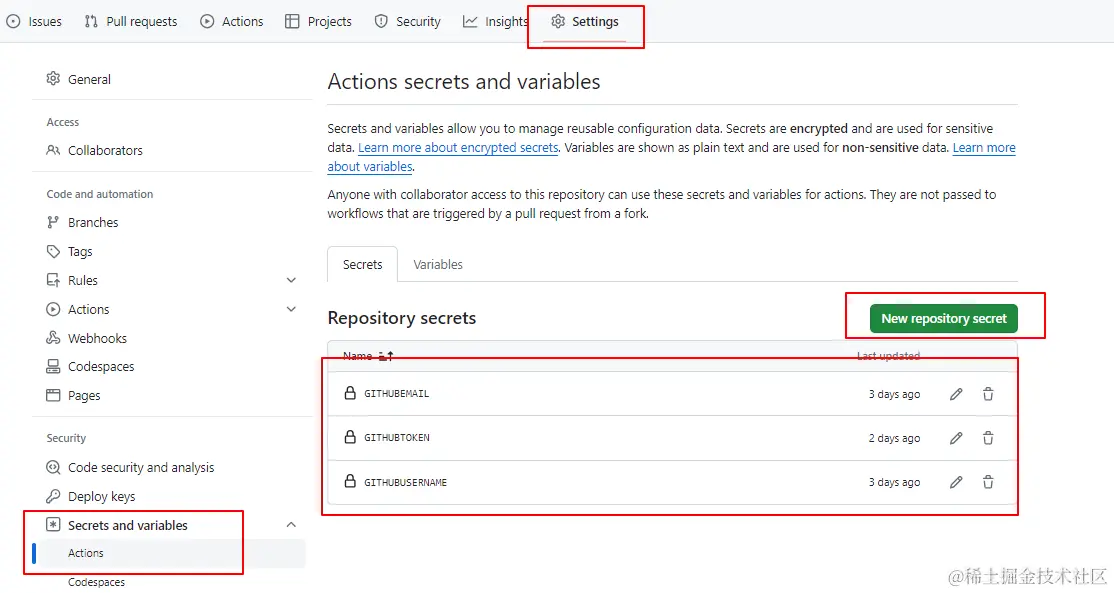
Task: Click the lock icon beside GITHUBEMAIL
Action: point(350,393)
